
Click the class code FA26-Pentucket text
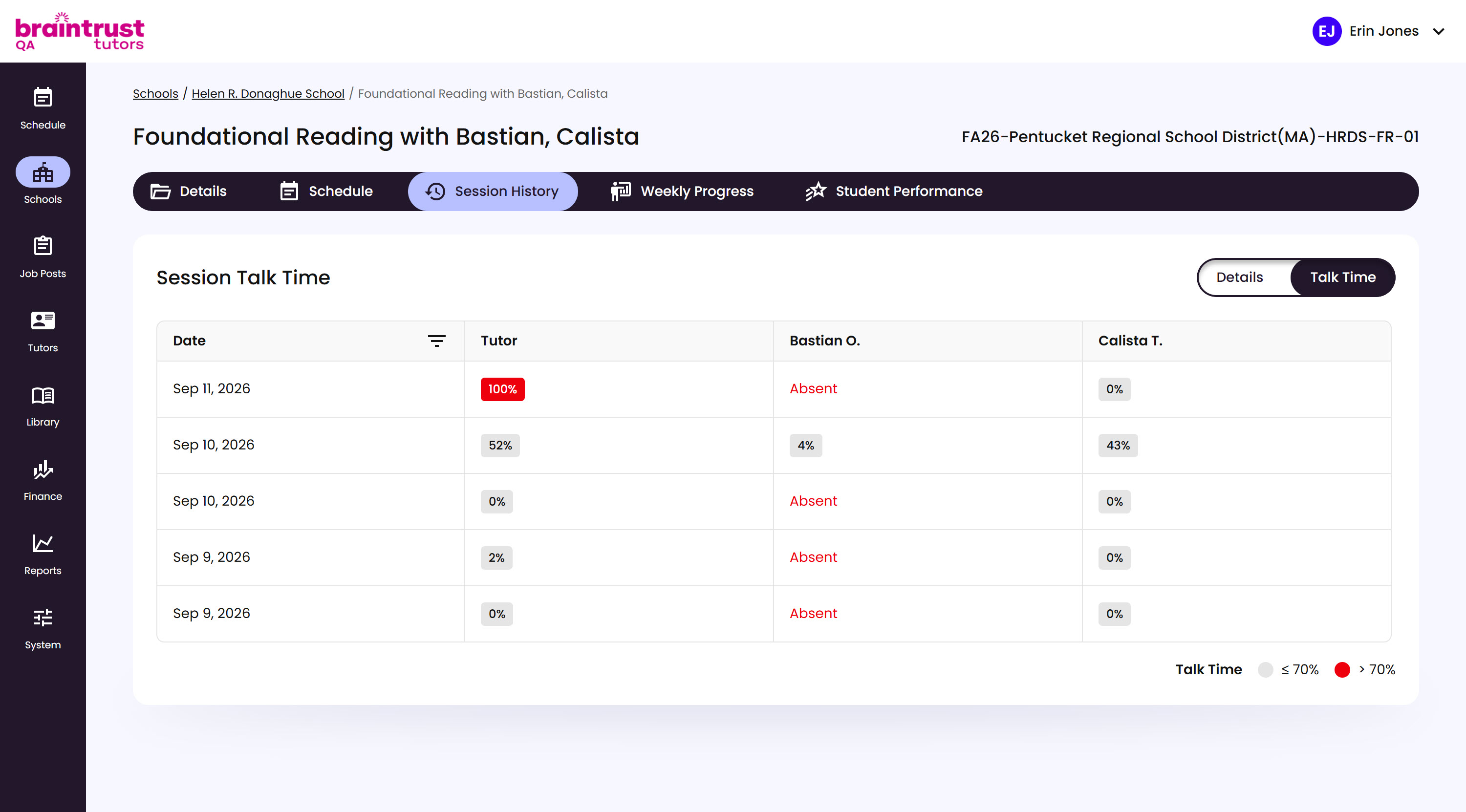(x=1189, y=137)
